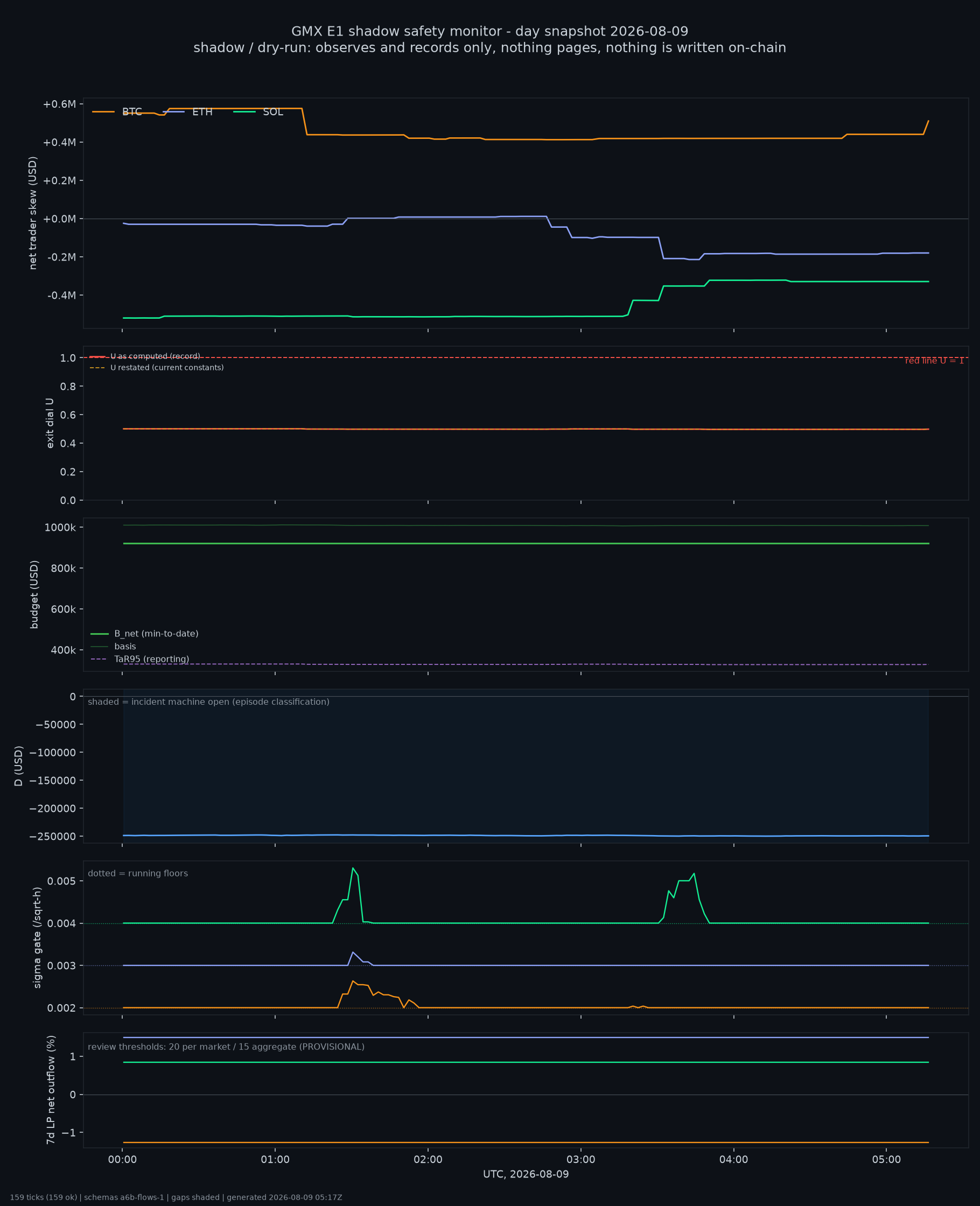
Task: Click the "0.005" sigma gate tick
Action: (x=61, y=881)
